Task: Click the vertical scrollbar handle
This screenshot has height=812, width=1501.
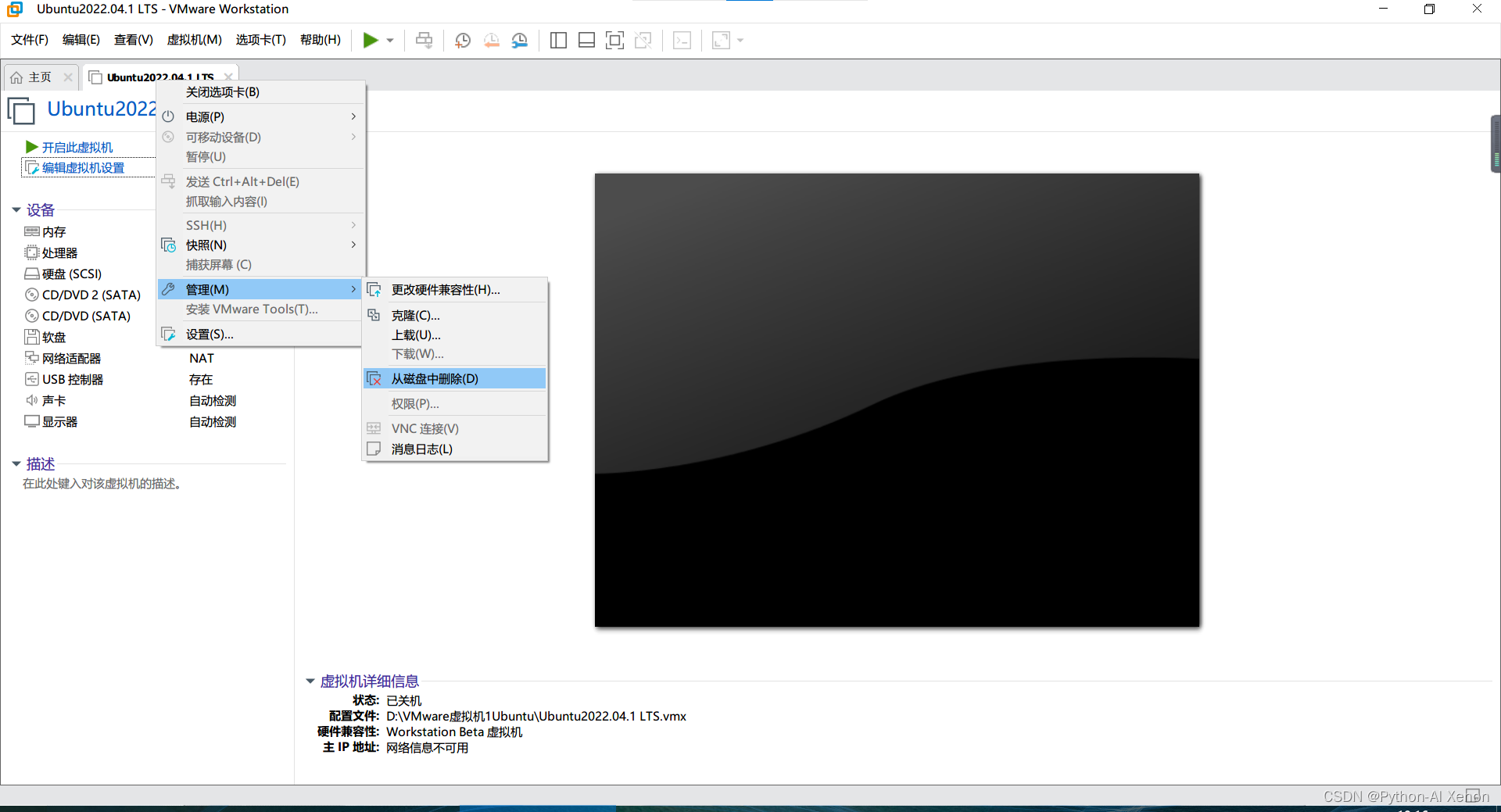Action: [x=1496, y=144]
